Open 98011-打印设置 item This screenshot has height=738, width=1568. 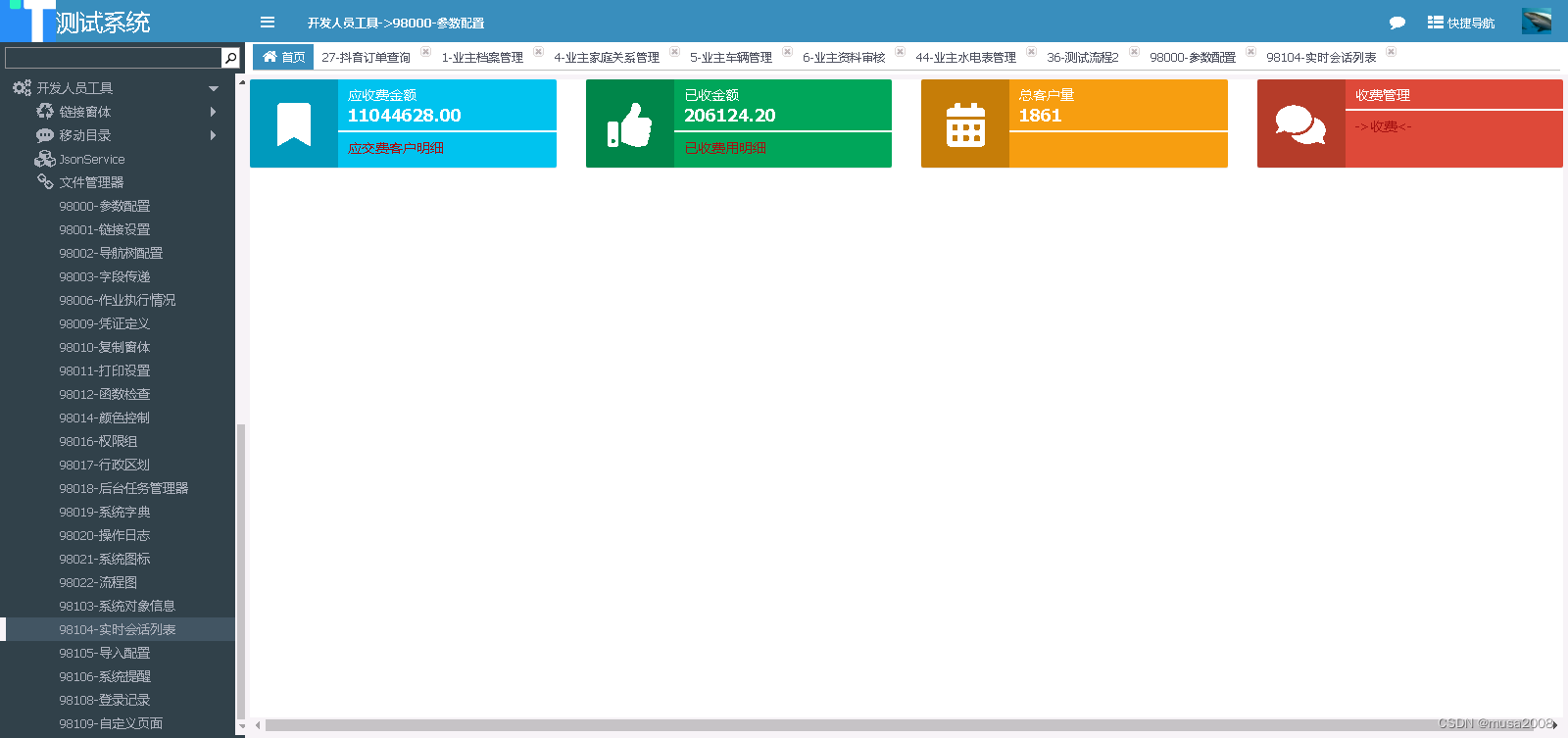click(x=105, y=370)
